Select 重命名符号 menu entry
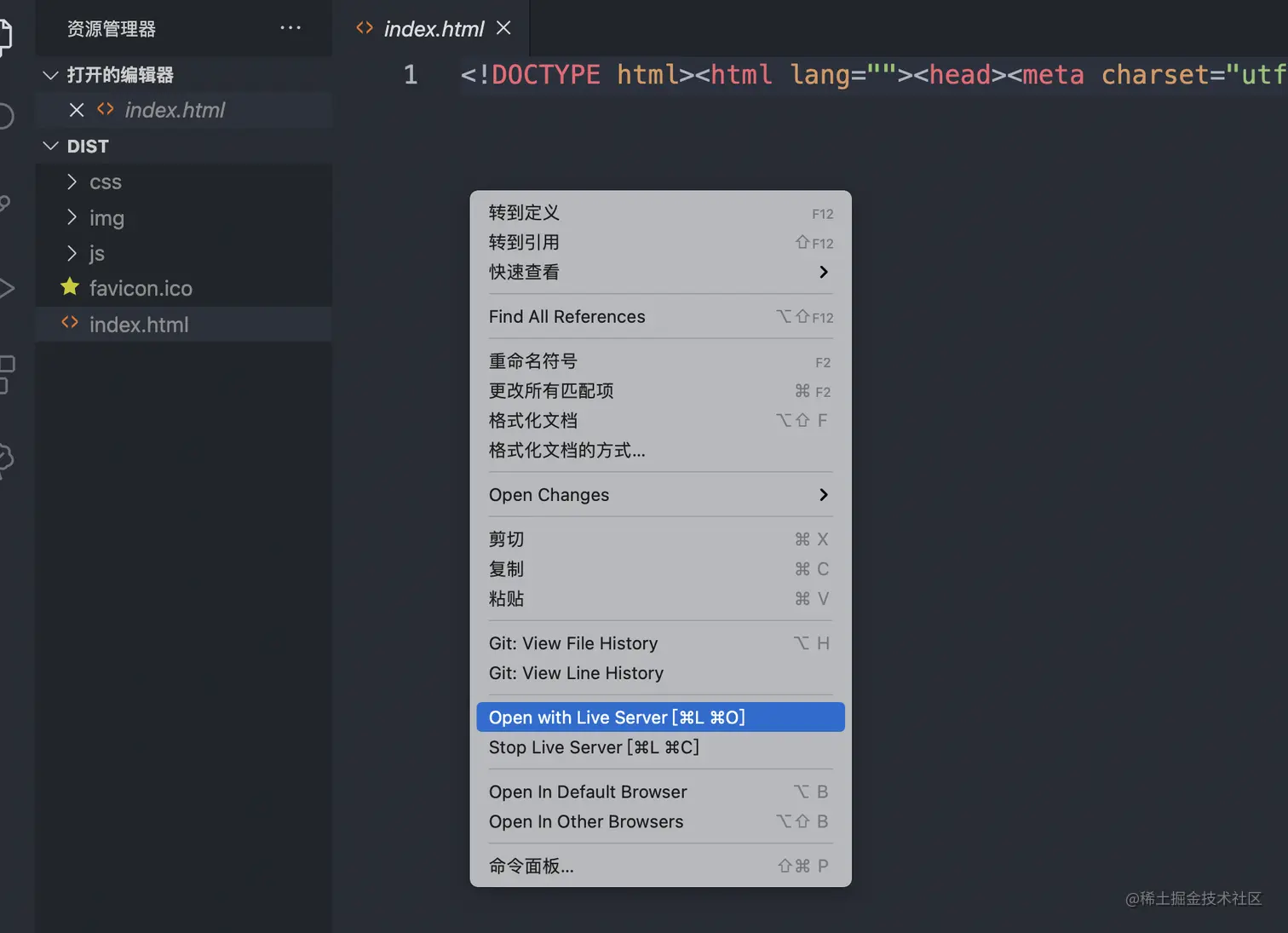The width and height of the screenshot is (1288, 933). click(660, 361)
